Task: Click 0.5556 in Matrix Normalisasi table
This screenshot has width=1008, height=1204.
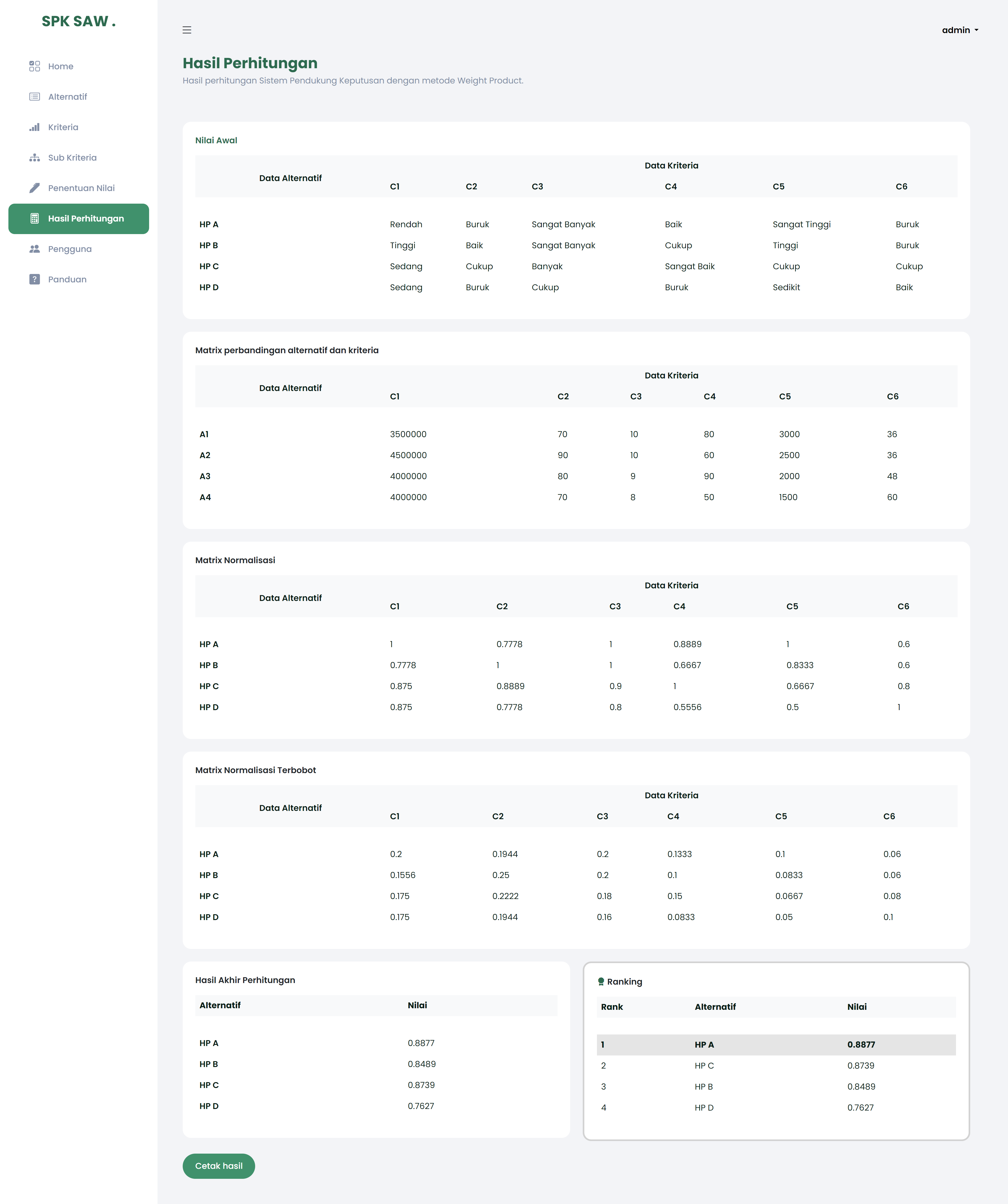Action: 687,707
